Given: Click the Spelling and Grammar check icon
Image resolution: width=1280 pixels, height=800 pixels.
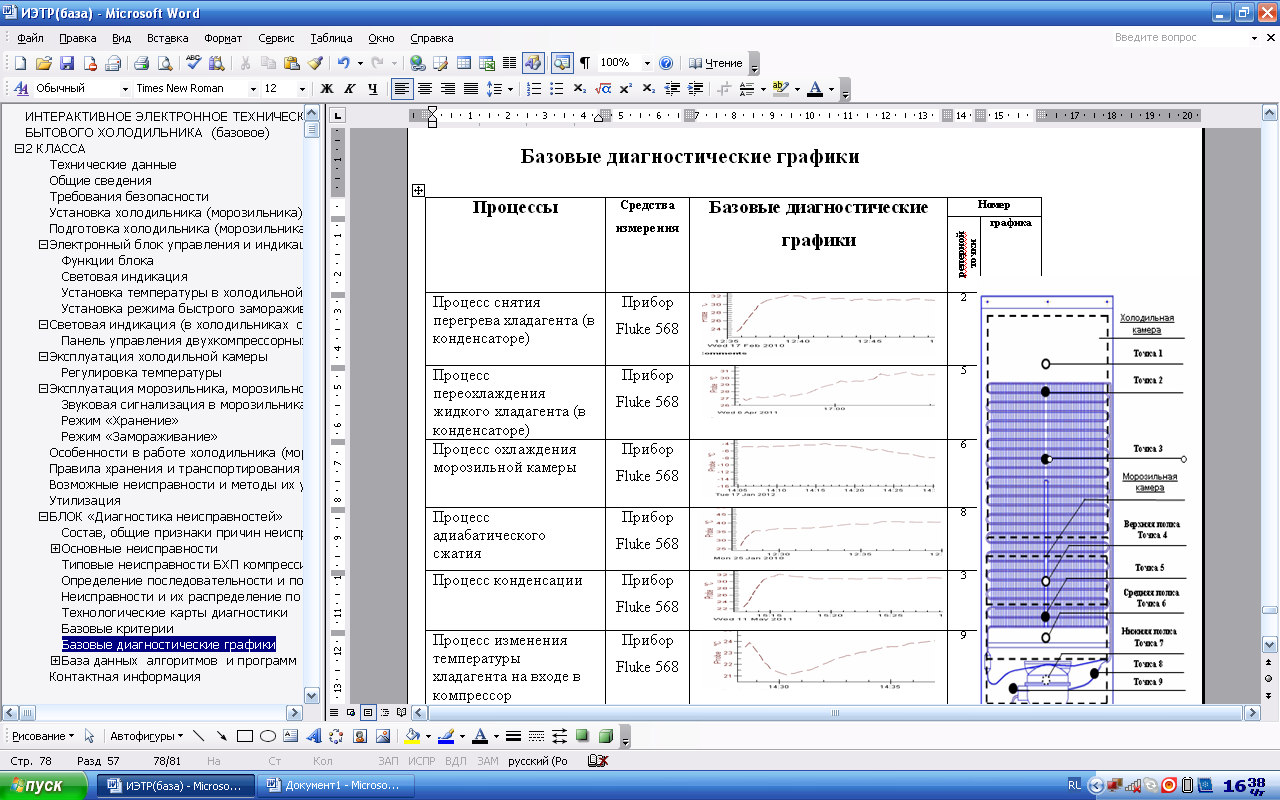Looking at the screenshot, I should 194,63.
